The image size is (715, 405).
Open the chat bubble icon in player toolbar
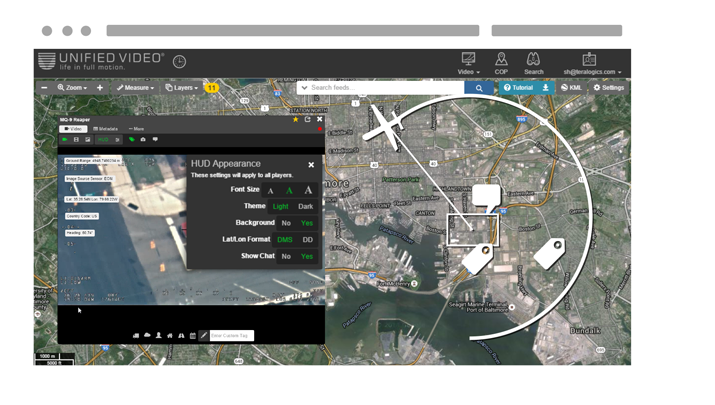[155, 140]
